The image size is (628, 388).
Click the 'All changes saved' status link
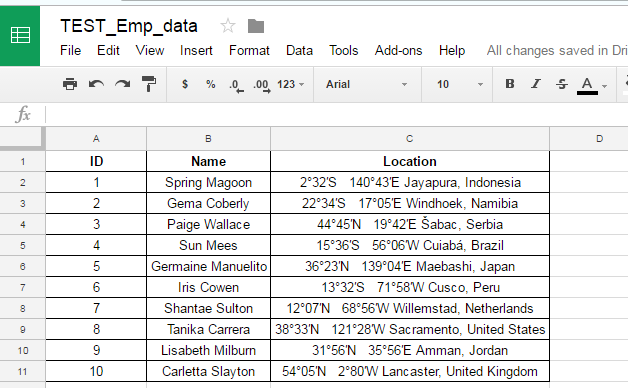click(x=557, y=50)
